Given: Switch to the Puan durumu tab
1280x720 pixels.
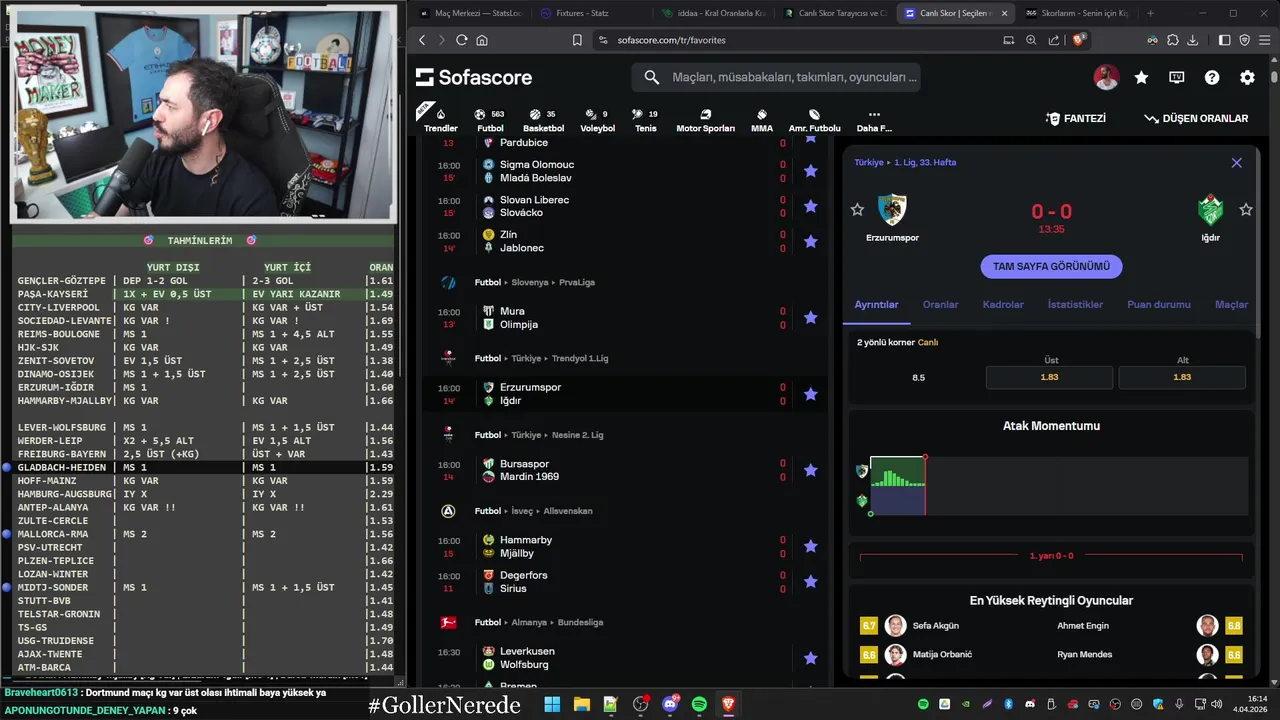Looking at the screenshot, I should pos(1159,304).
